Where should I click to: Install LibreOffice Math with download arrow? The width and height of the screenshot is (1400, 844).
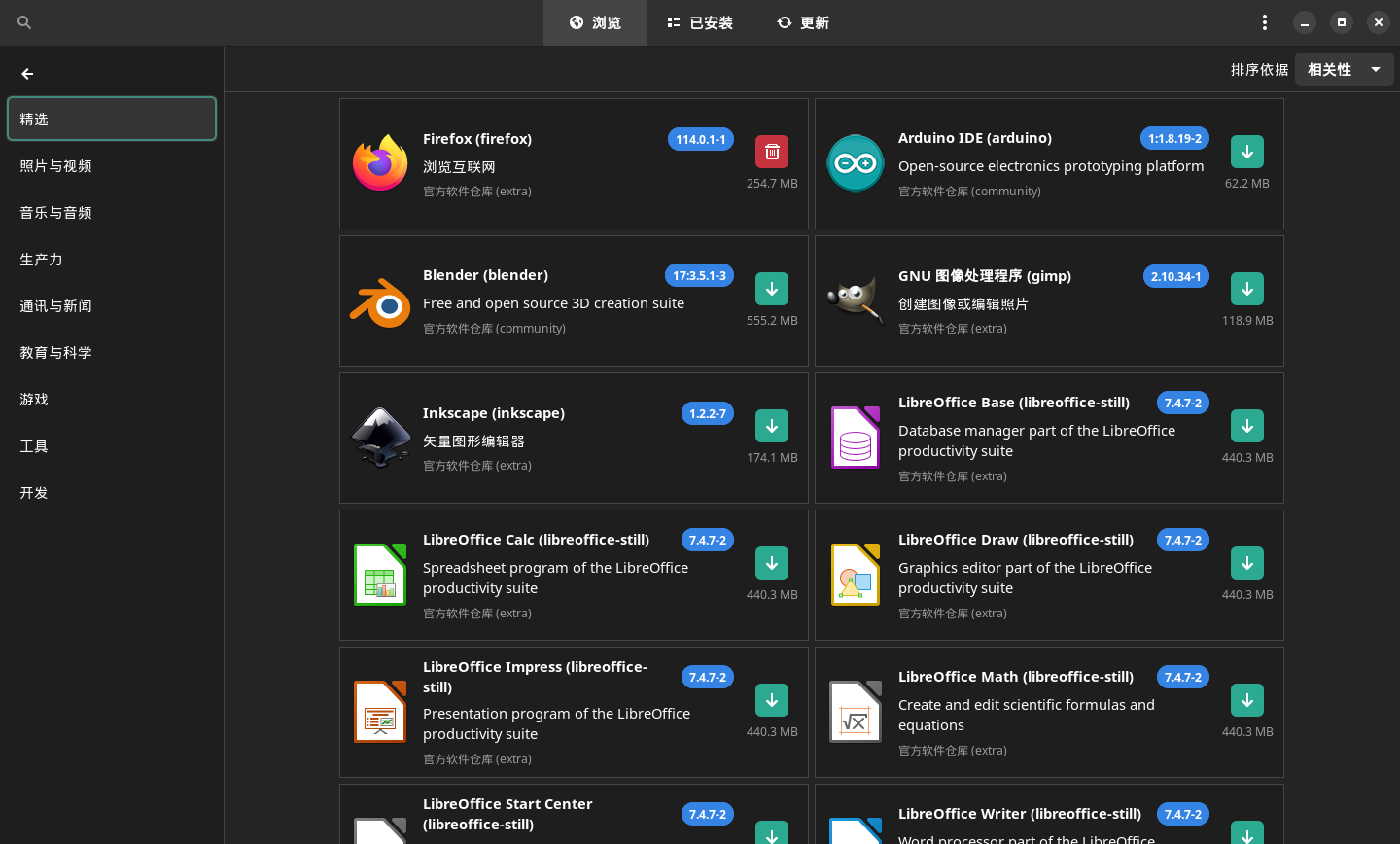pyautogui.click(x=1247, y=700)
